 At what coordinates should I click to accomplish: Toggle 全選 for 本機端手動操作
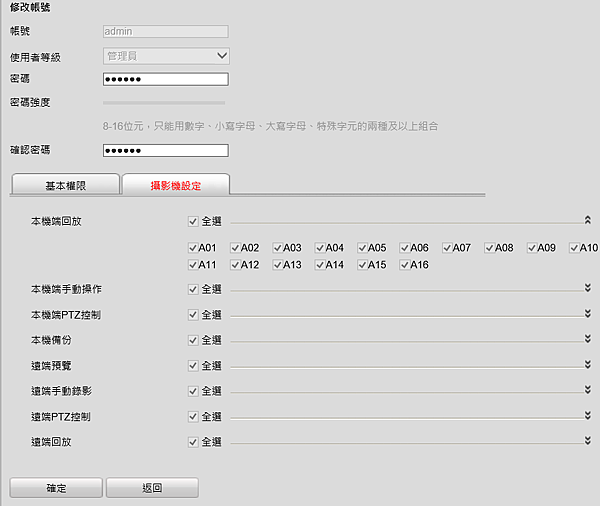pos(193,289)
